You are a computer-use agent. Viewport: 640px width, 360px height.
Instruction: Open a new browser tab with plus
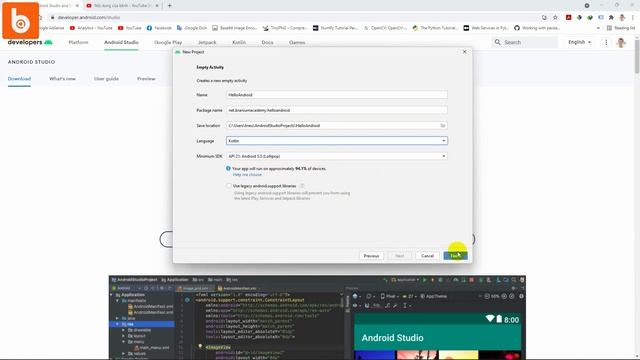[169, 6]
